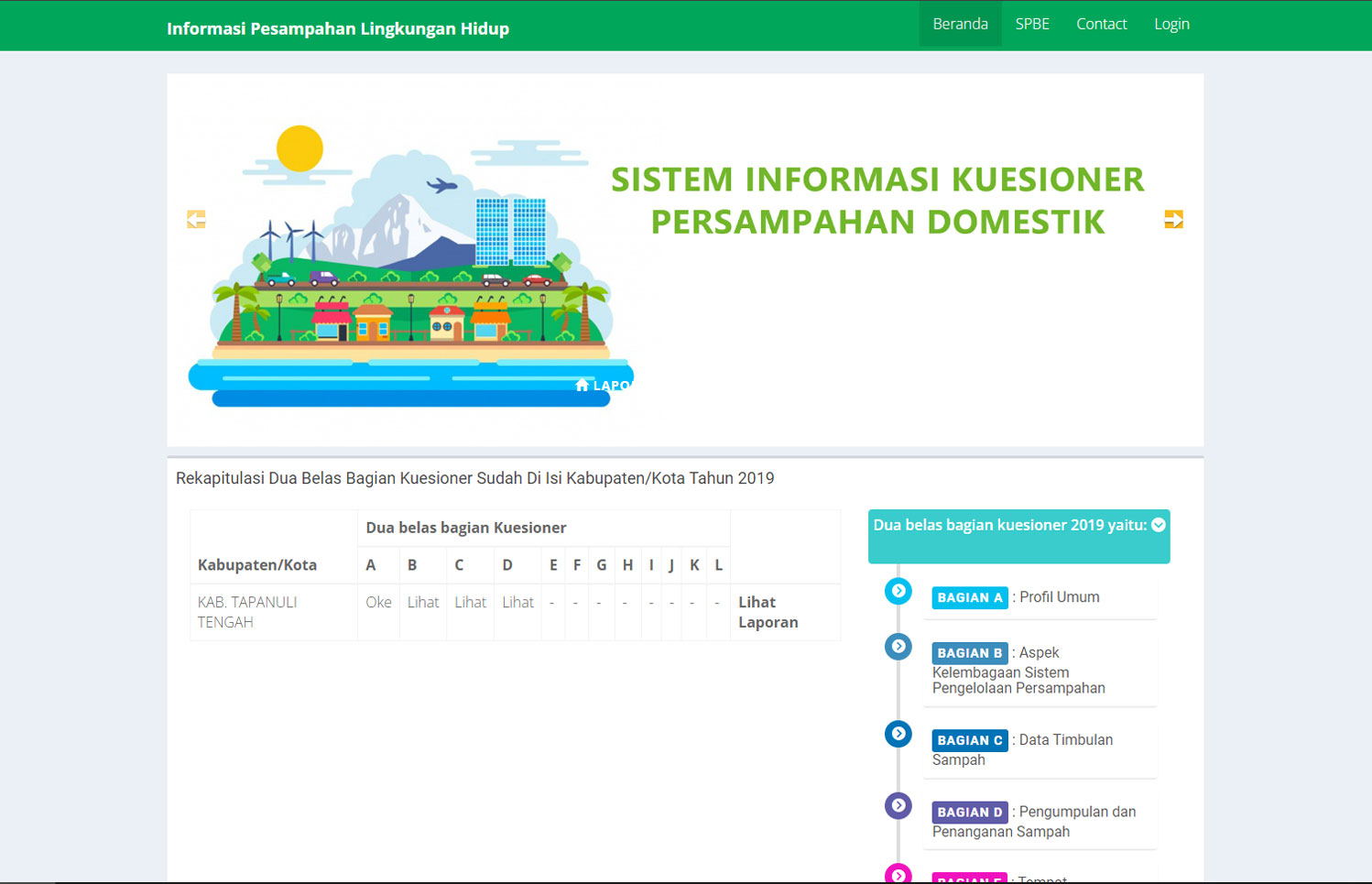Open the Login page
Image resolution: width=1372 pixels, height=884 pixels.
(1171, 24)
